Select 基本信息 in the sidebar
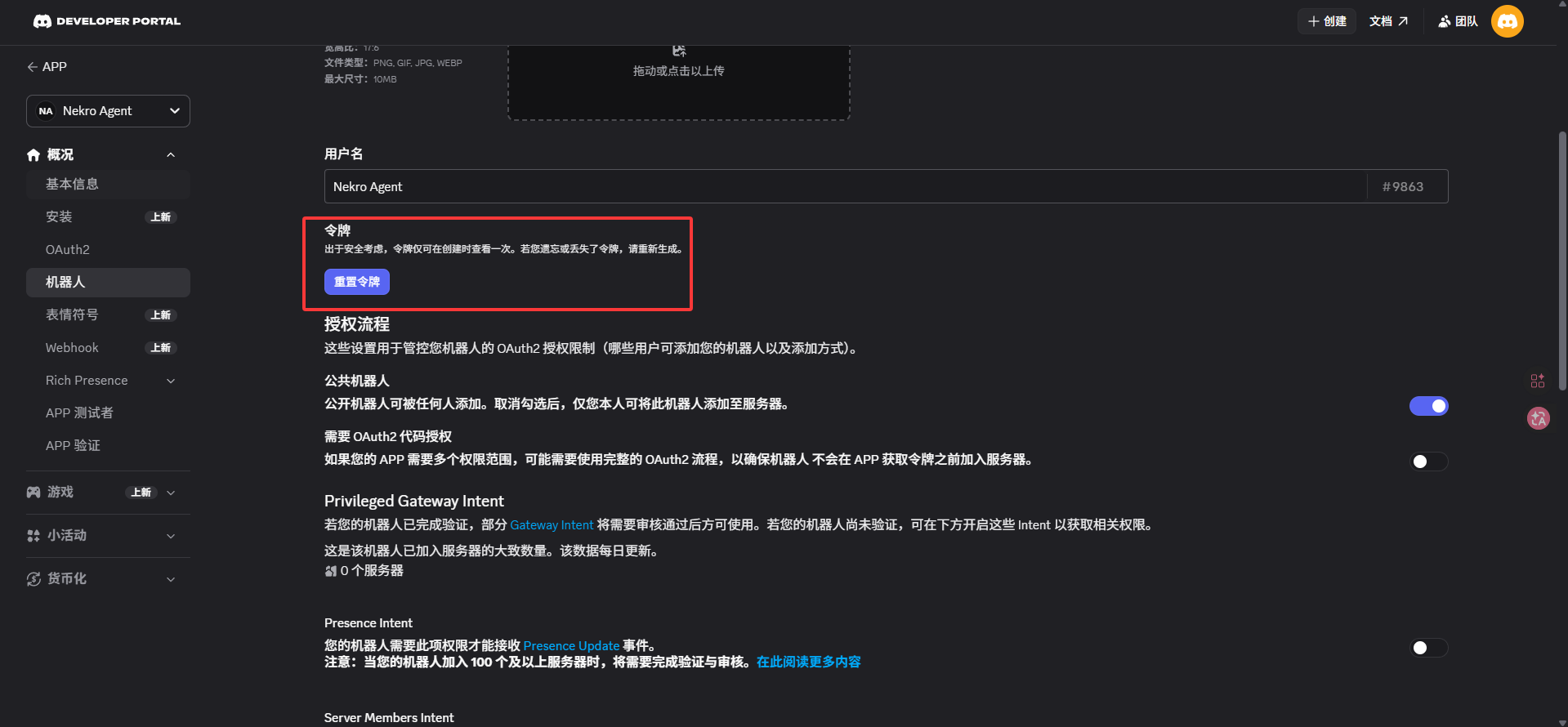The image size is (1568, 727). coord(72,185)
